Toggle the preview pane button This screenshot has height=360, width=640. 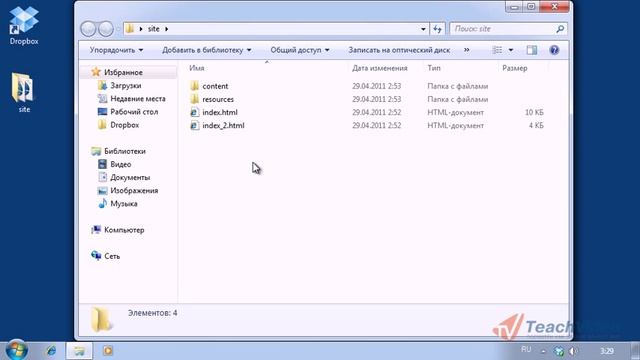[x=531, y=50]
